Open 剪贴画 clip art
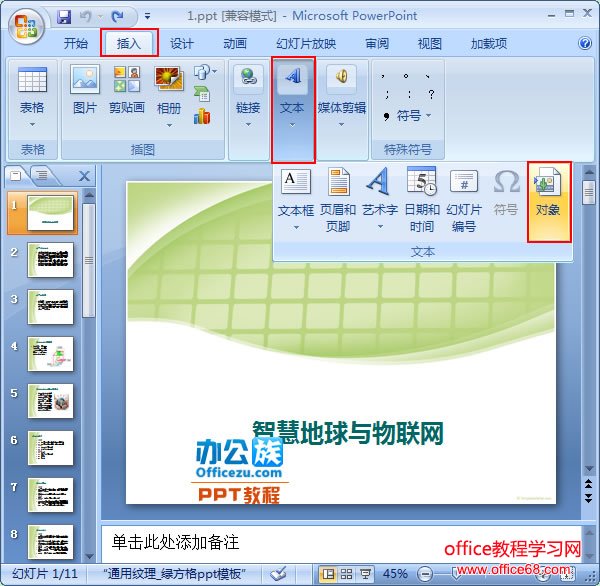The image size is (600, 586). click(x=127, y=90)
